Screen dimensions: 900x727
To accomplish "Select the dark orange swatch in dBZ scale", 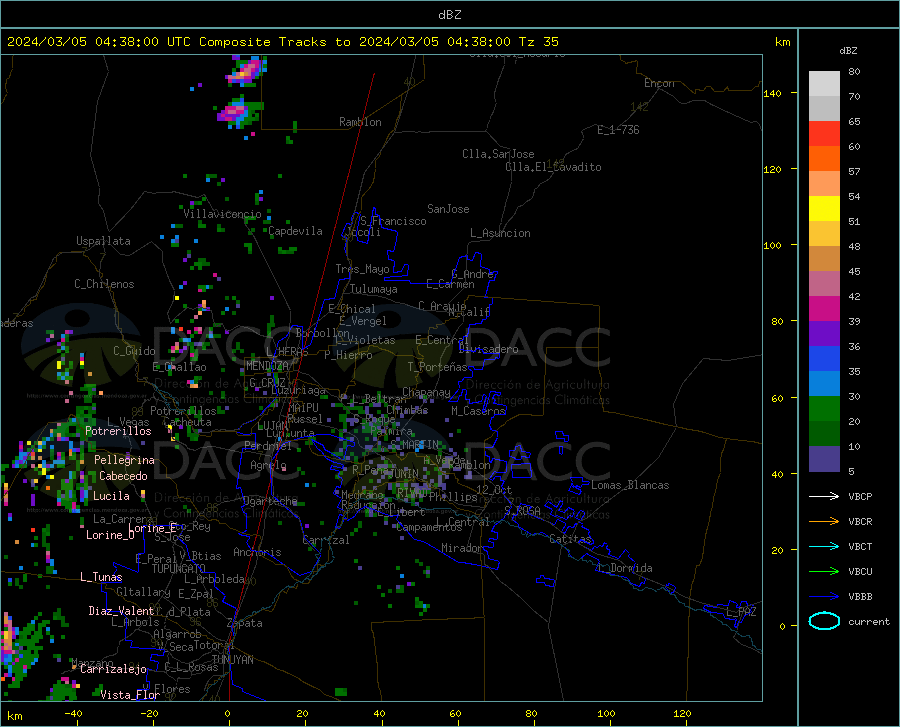I will (x=824, y=159).
